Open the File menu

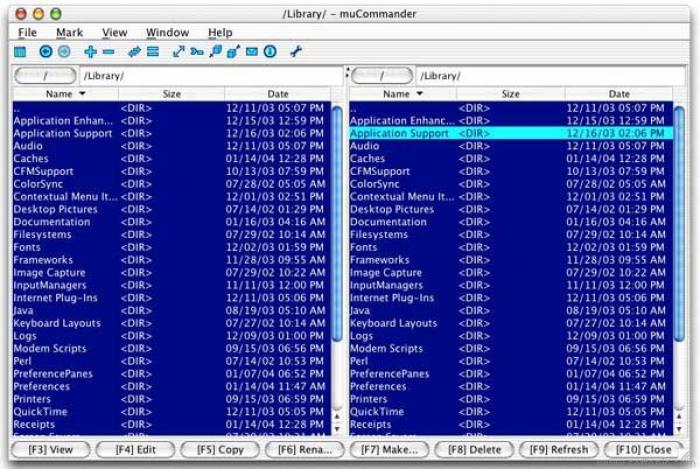27,33
